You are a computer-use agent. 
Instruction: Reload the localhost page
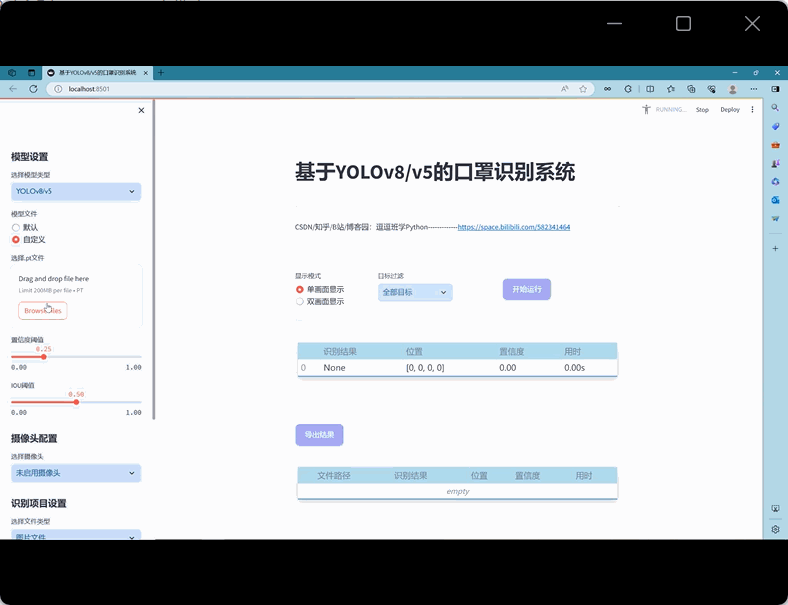pyautogui.click(x=33, y=89)
